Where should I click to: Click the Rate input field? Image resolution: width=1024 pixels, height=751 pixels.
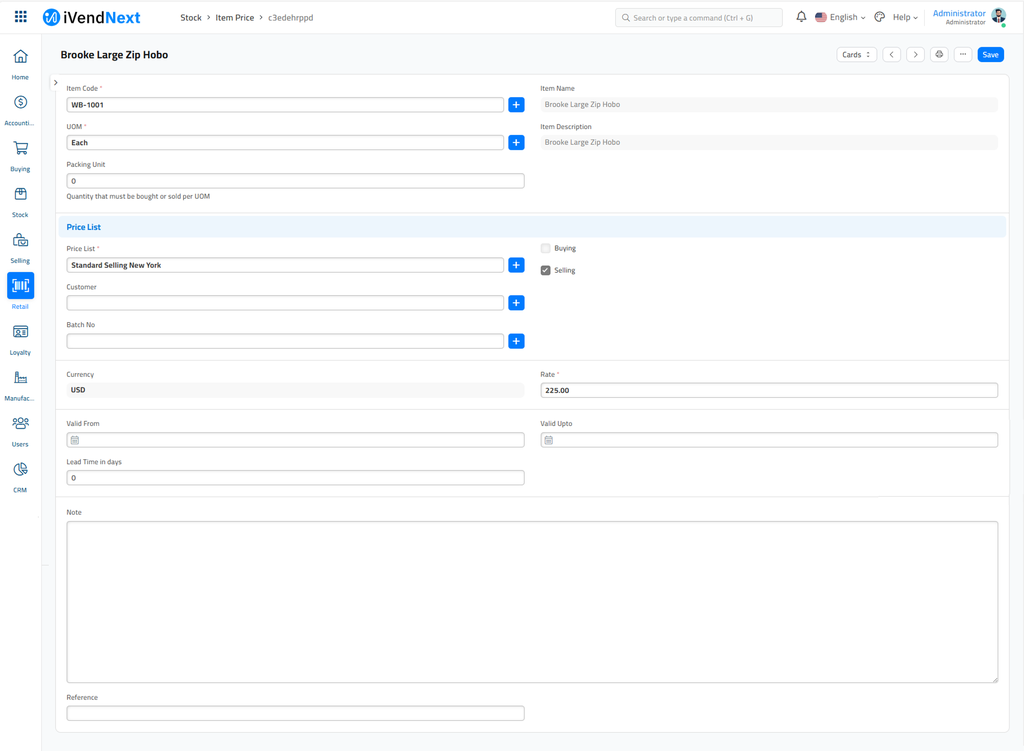pos(768,390)
